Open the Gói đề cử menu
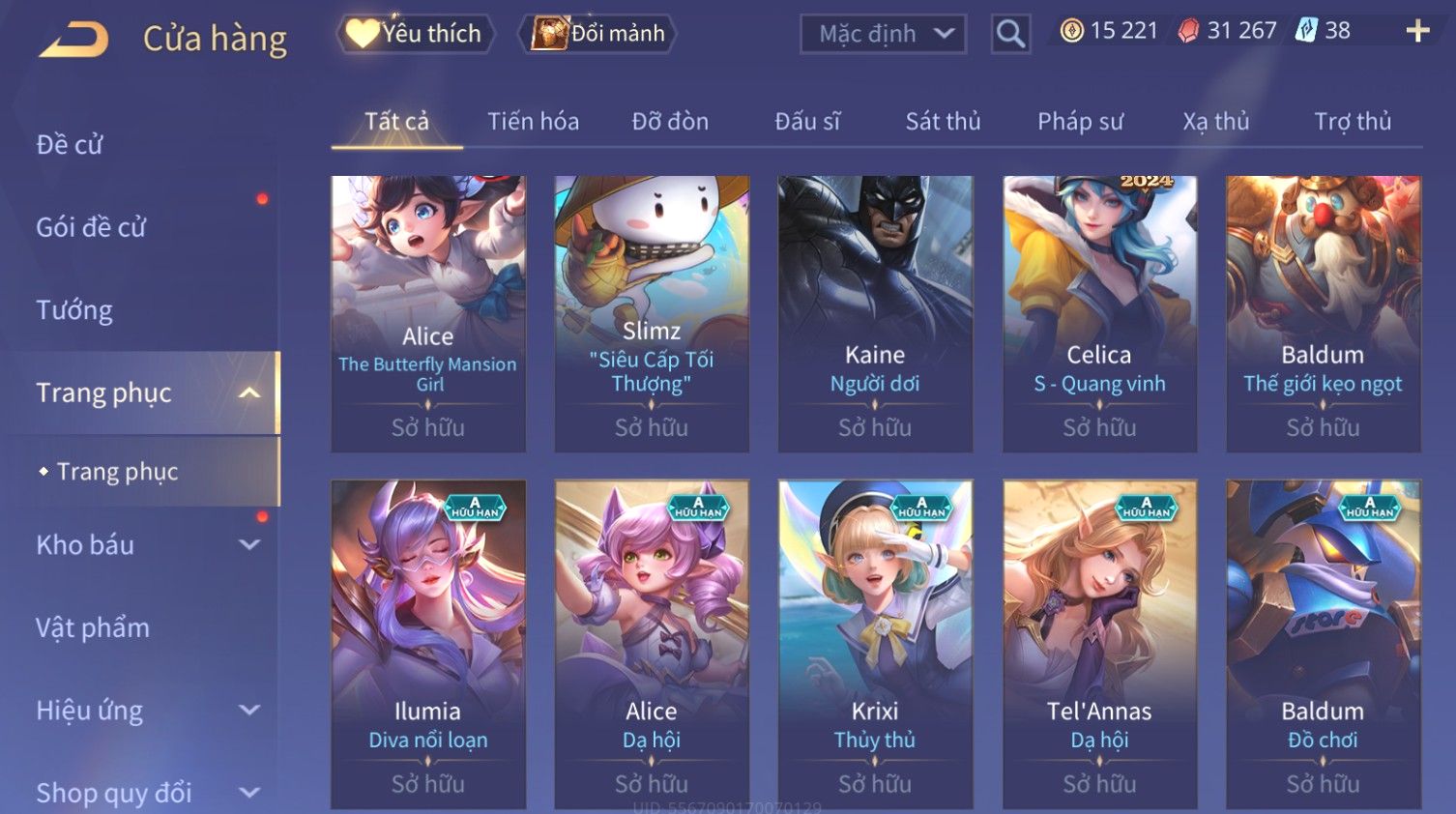The width and height of the screenshot is (1456, 814). click(91, 227)
